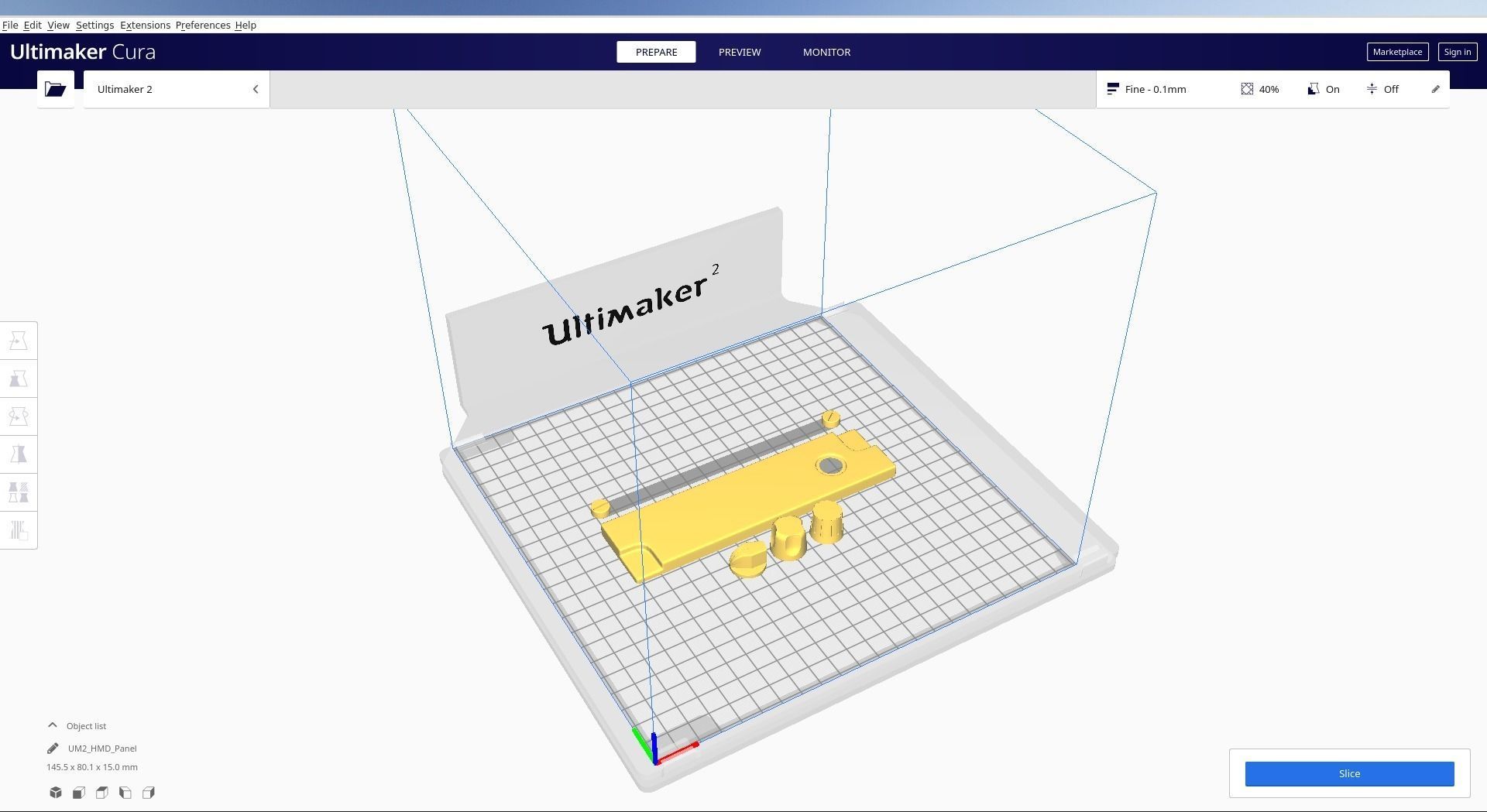Open the Help menu
The width and height of the screenshot is (1487, 812).
pos(246,25)
